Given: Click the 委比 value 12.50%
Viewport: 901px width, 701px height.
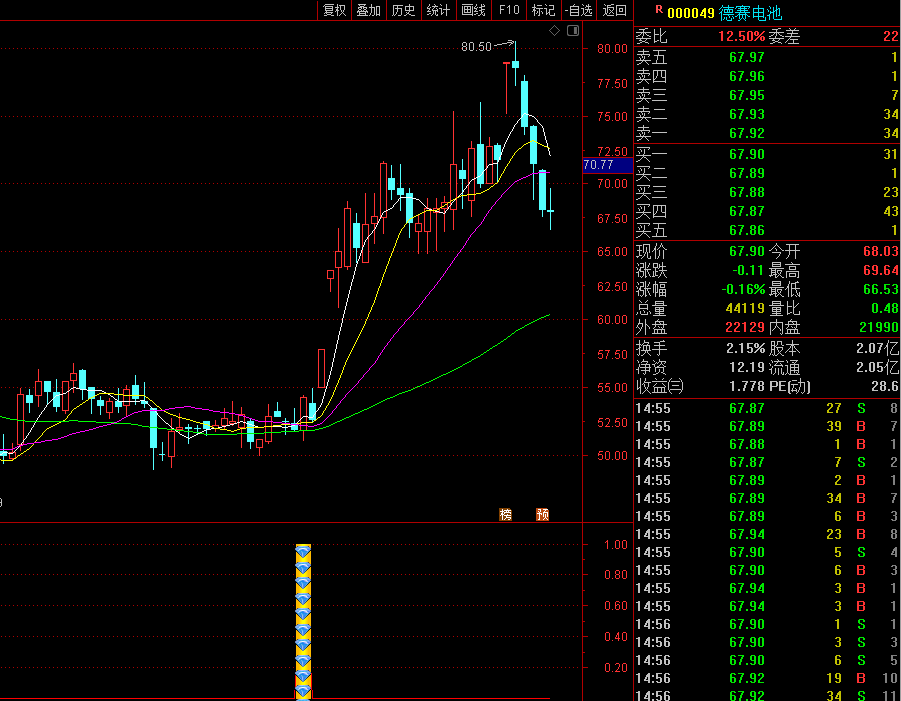Looking at the screenshot, I should tap(741, 36).
